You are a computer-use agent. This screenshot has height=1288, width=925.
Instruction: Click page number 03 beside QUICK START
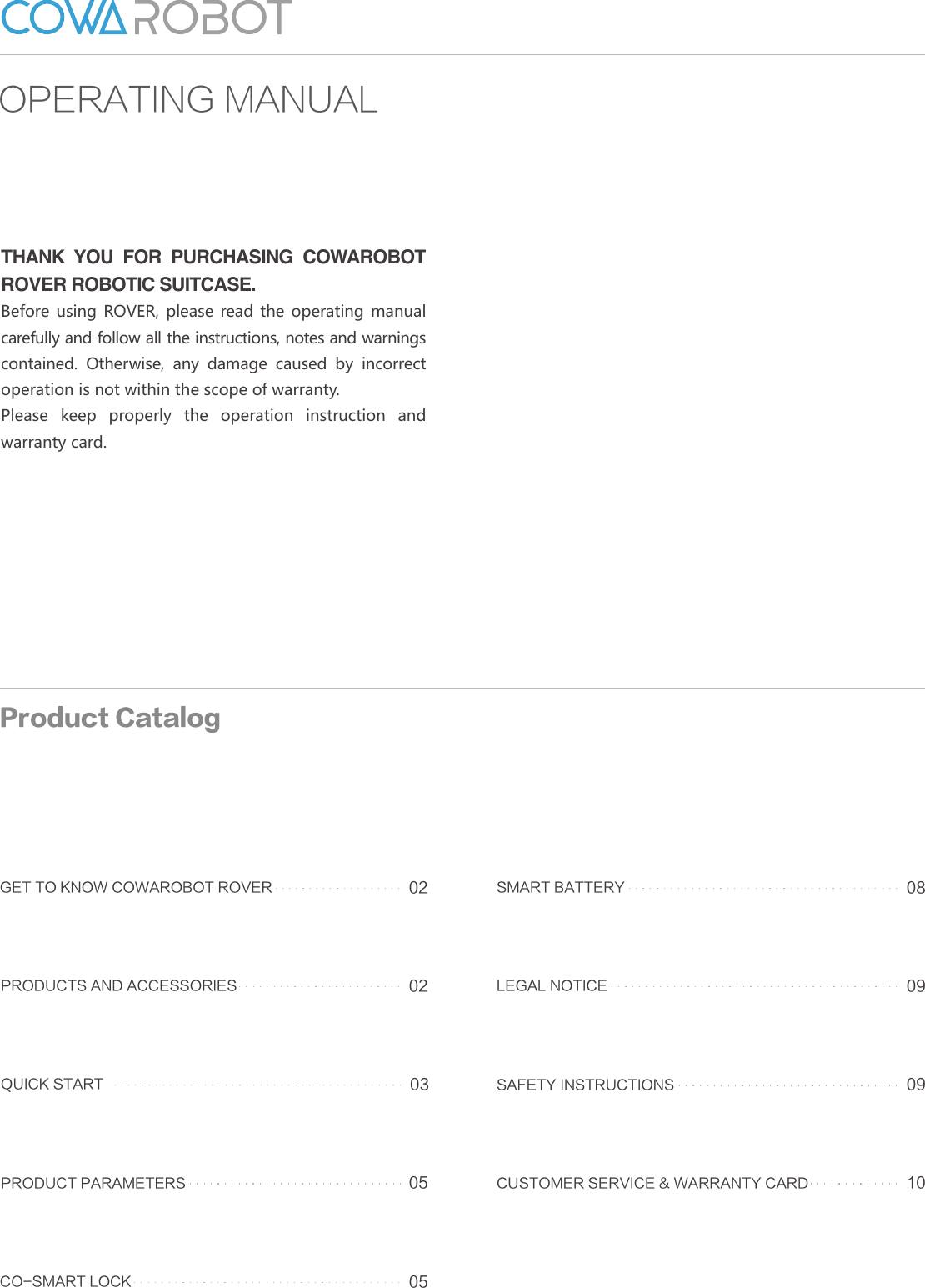pos(419,1085)
